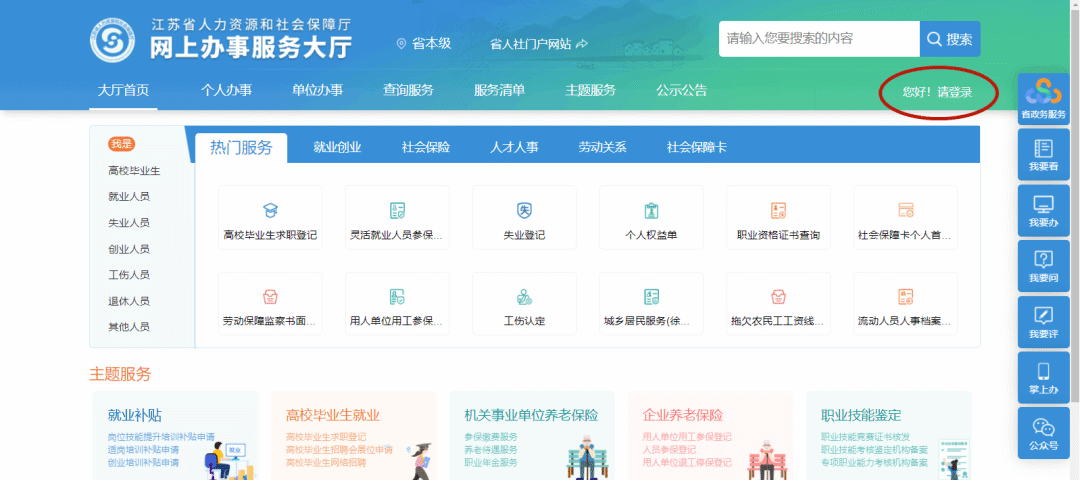Click 养老待遇服务 link

pos(491,450)
